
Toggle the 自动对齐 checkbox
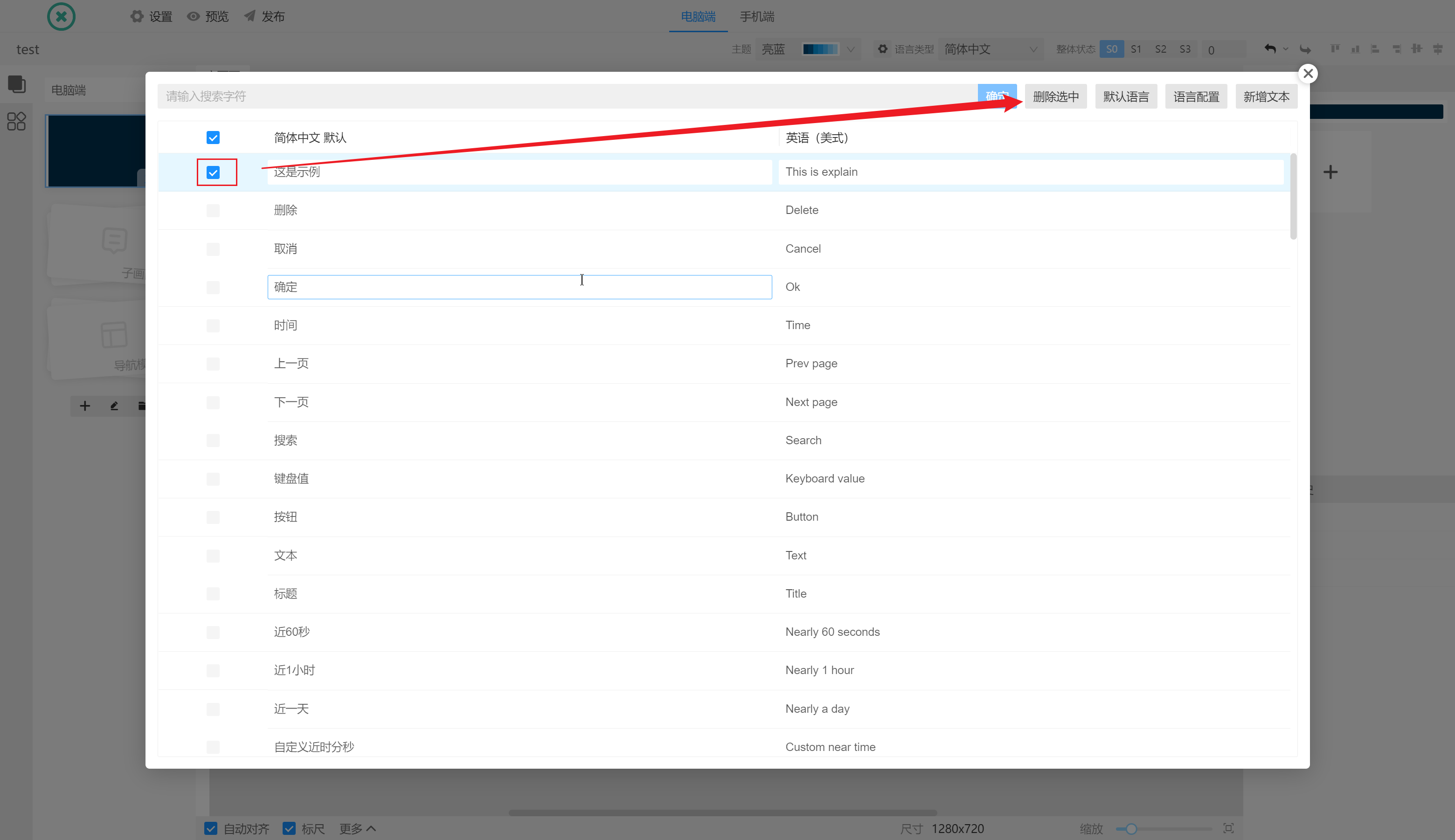coord(211,828)
